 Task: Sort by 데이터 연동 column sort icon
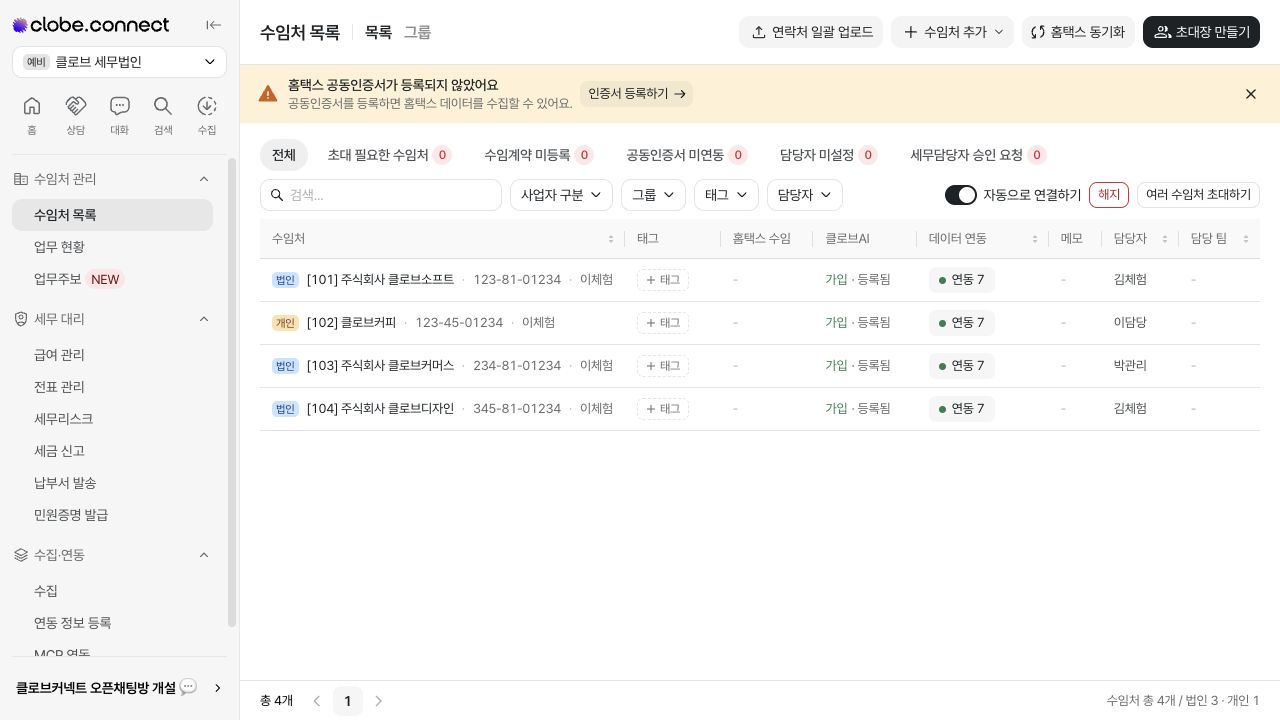pyautogui.click(x=1035, y=239)
